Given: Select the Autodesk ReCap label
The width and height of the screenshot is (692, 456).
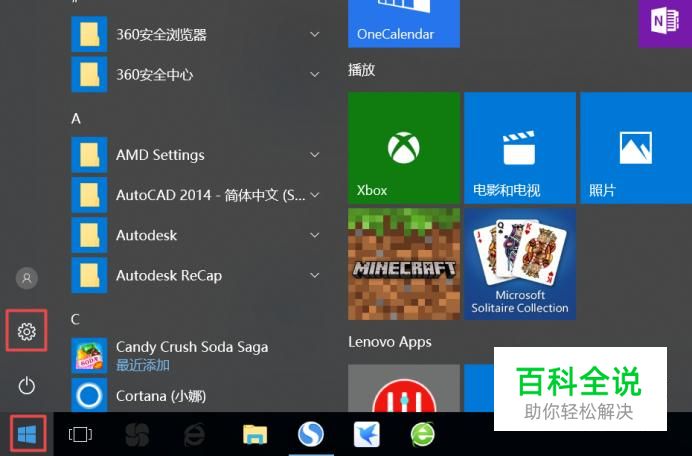Looking at the screenshot, I should pyautogui.click(x=169, y=276).
